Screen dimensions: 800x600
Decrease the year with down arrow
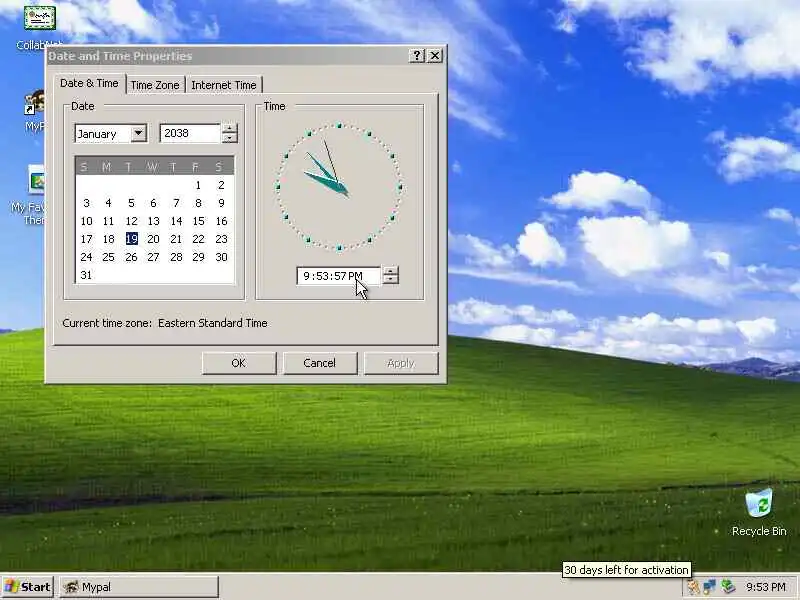point(230,138)
